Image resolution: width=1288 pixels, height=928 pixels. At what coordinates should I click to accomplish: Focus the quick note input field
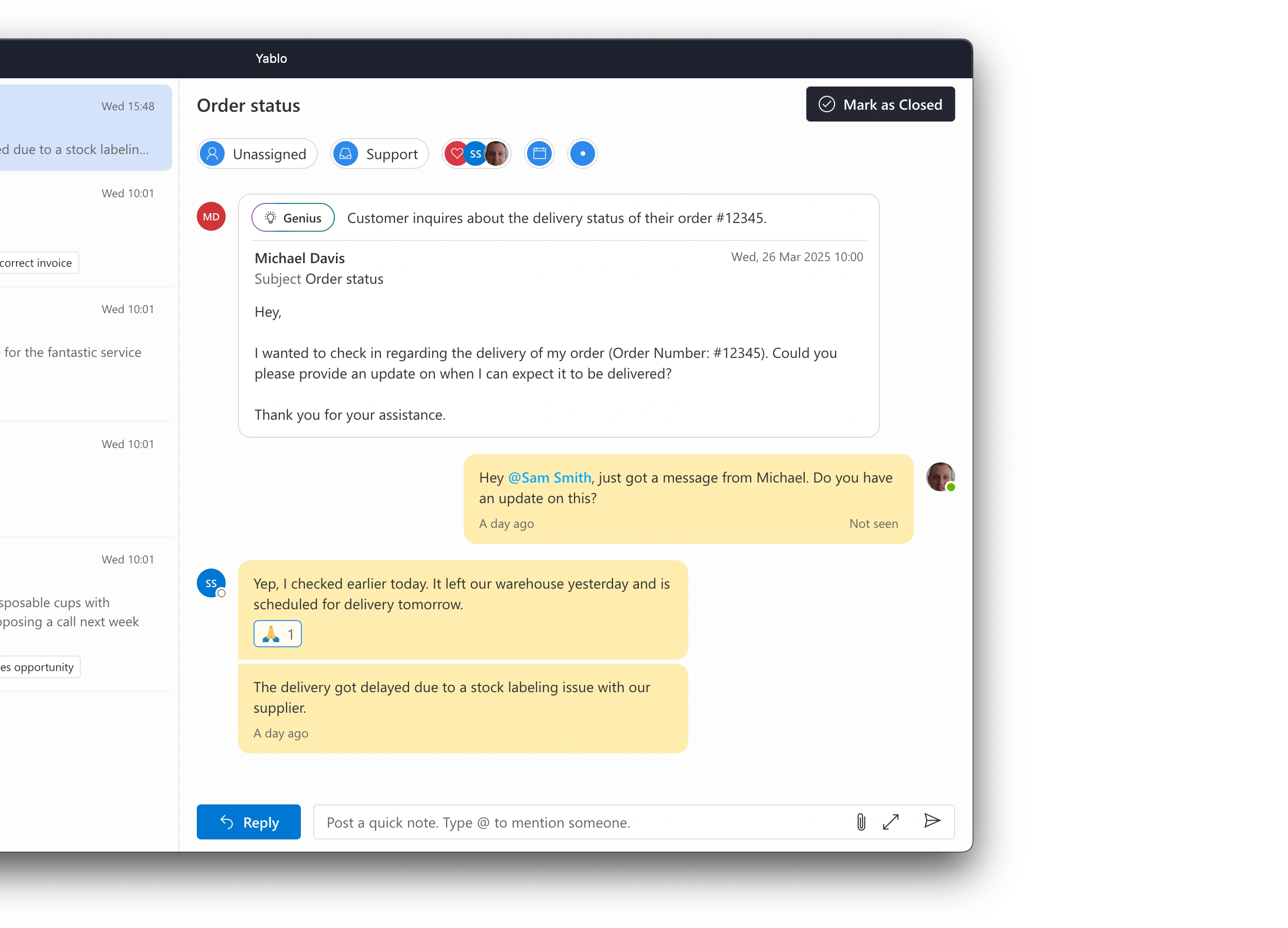[x=579, y=822]
